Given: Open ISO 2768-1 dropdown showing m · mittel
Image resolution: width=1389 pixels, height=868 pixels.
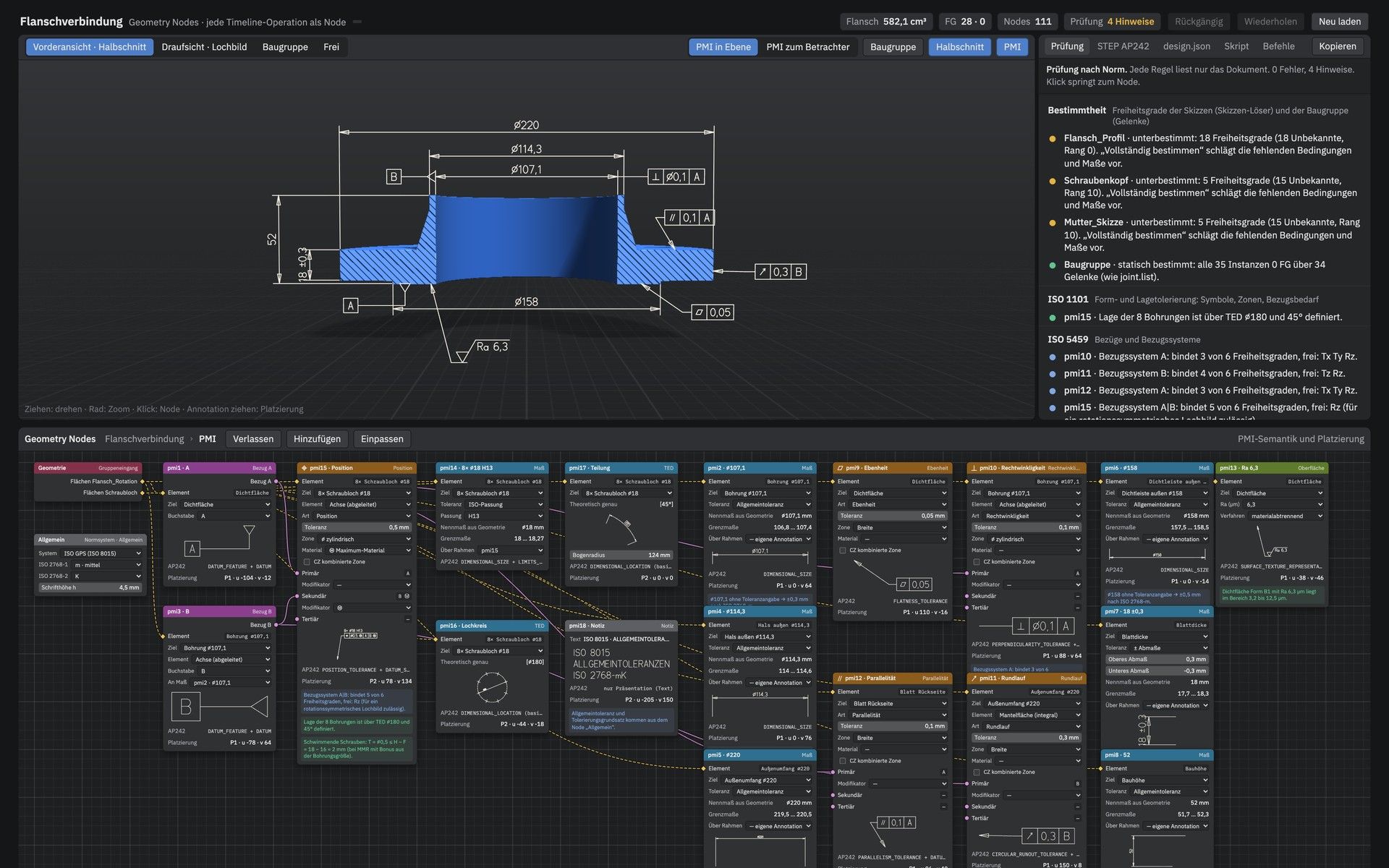Looking at the screenshot, I should (107, 565).
